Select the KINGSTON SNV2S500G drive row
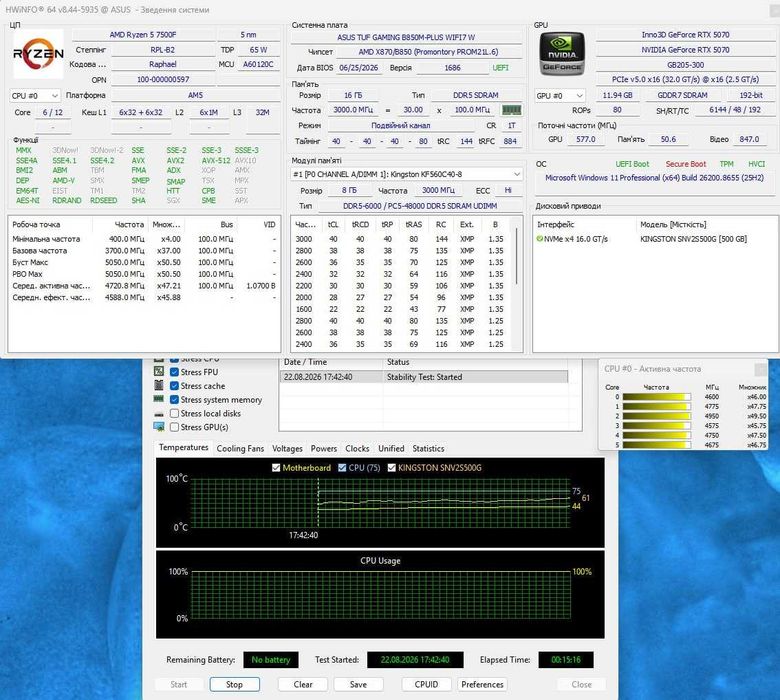The width and height of the screenshot is (780, 700). click(x=655, y=239)
